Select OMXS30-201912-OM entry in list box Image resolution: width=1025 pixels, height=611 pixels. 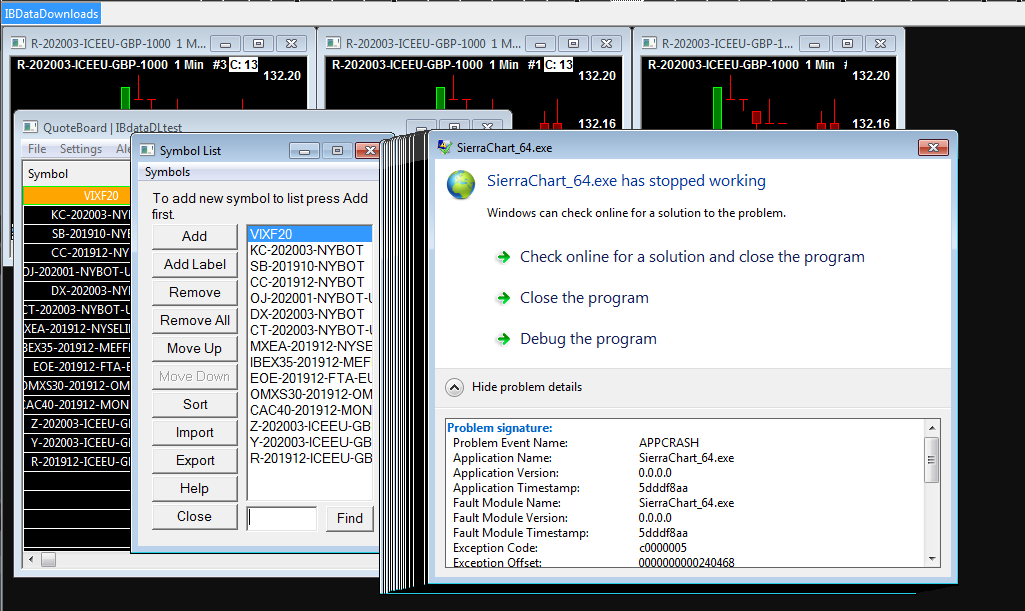pos(310,394)
